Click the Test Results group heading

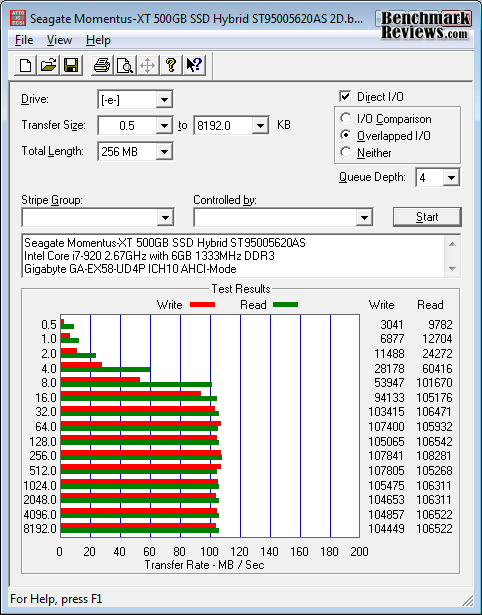coord(241,289)
